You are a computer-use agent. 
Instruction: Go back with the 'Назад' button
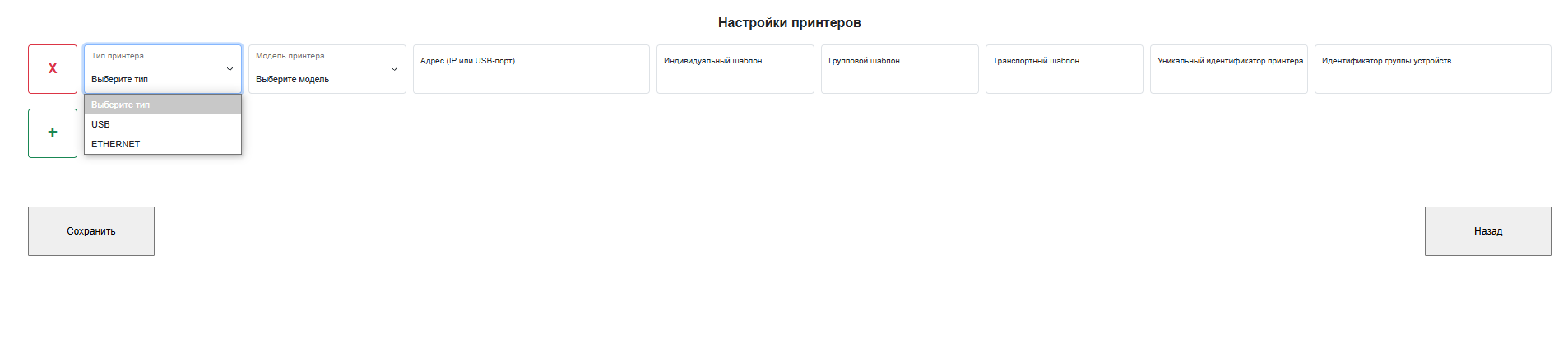tap(1487, 231)
